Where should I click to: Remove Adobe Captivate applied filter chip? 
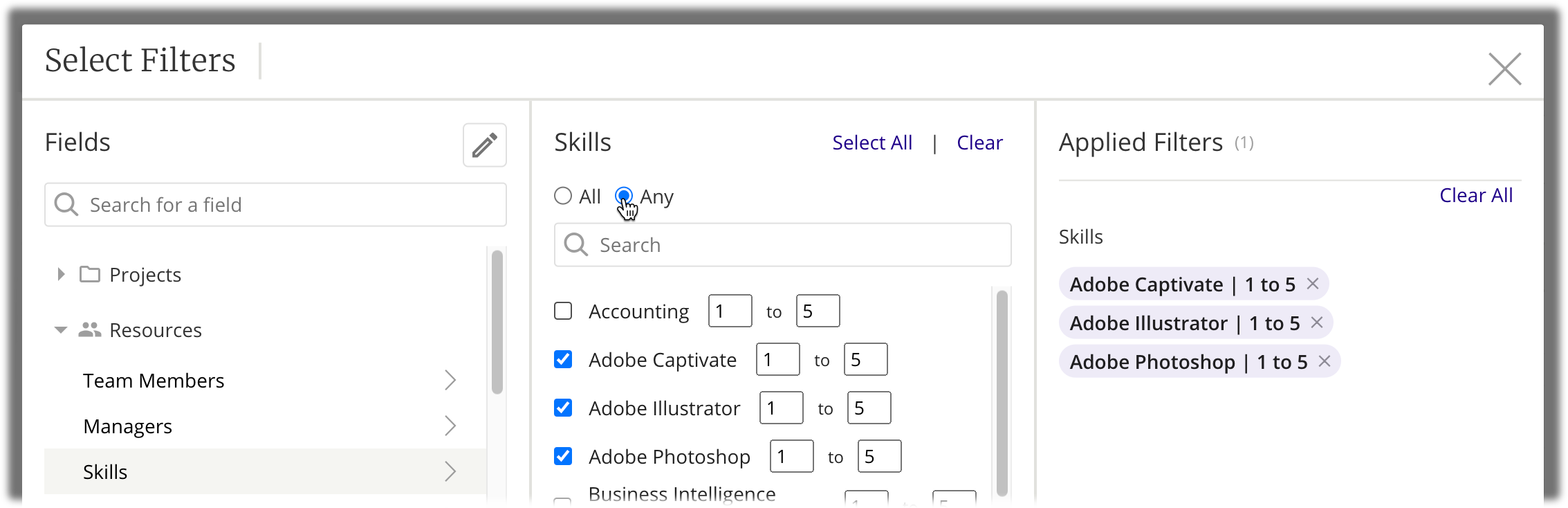[x=1313, y=284]
